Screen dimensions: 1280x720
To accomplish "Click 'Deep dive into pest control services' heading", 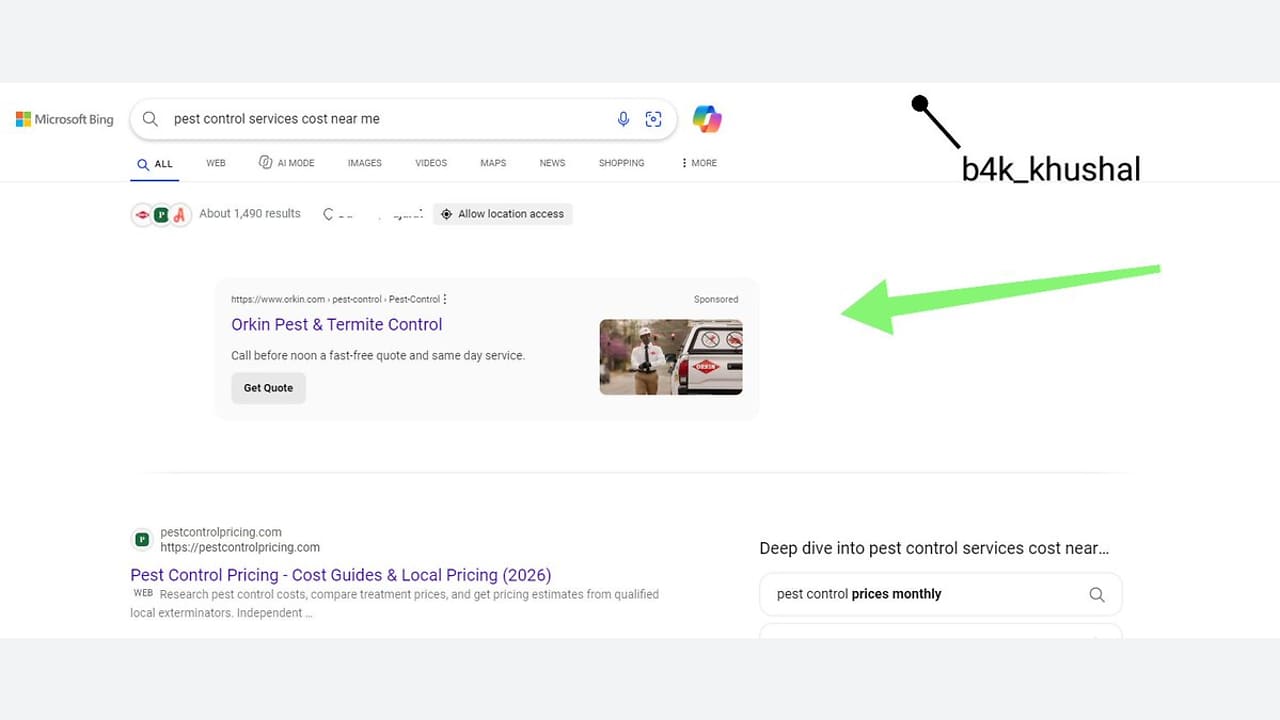I will 934,548.
